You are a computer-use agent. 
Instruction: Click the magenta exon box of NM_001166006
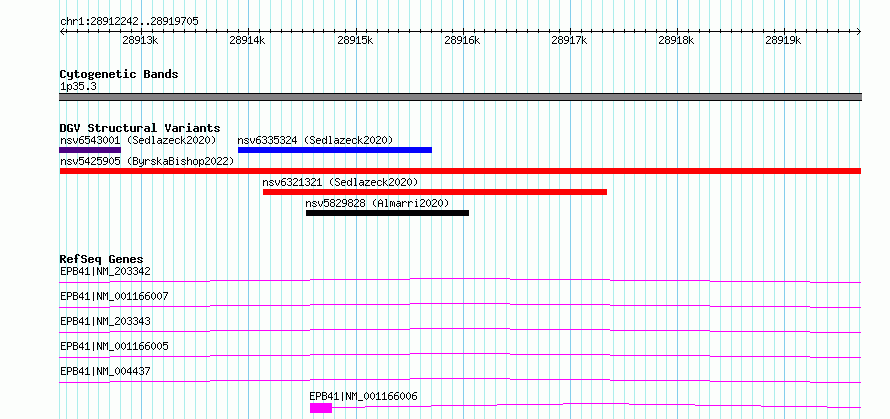coord(321,408)
